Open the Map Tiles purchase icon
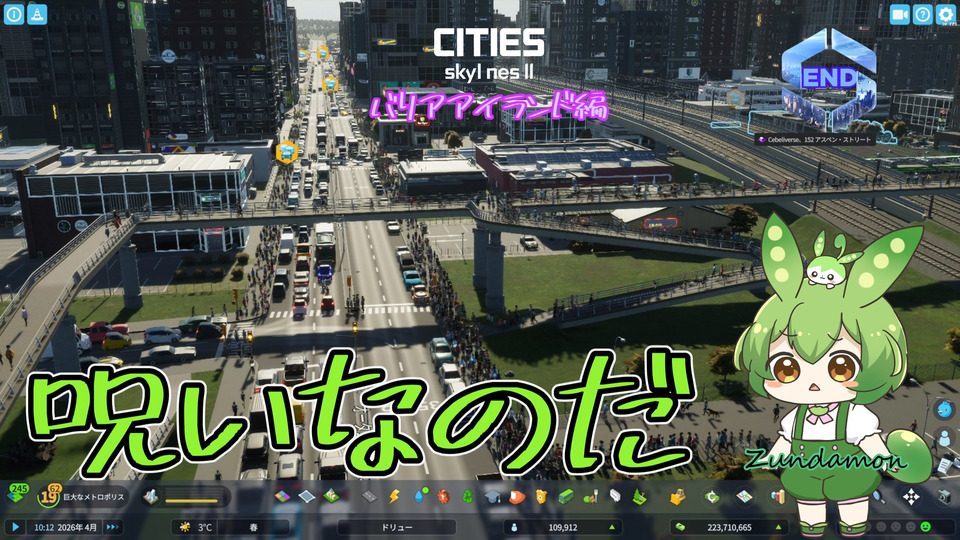Viewport: 960px width, 540px height. tap(744, 497)
